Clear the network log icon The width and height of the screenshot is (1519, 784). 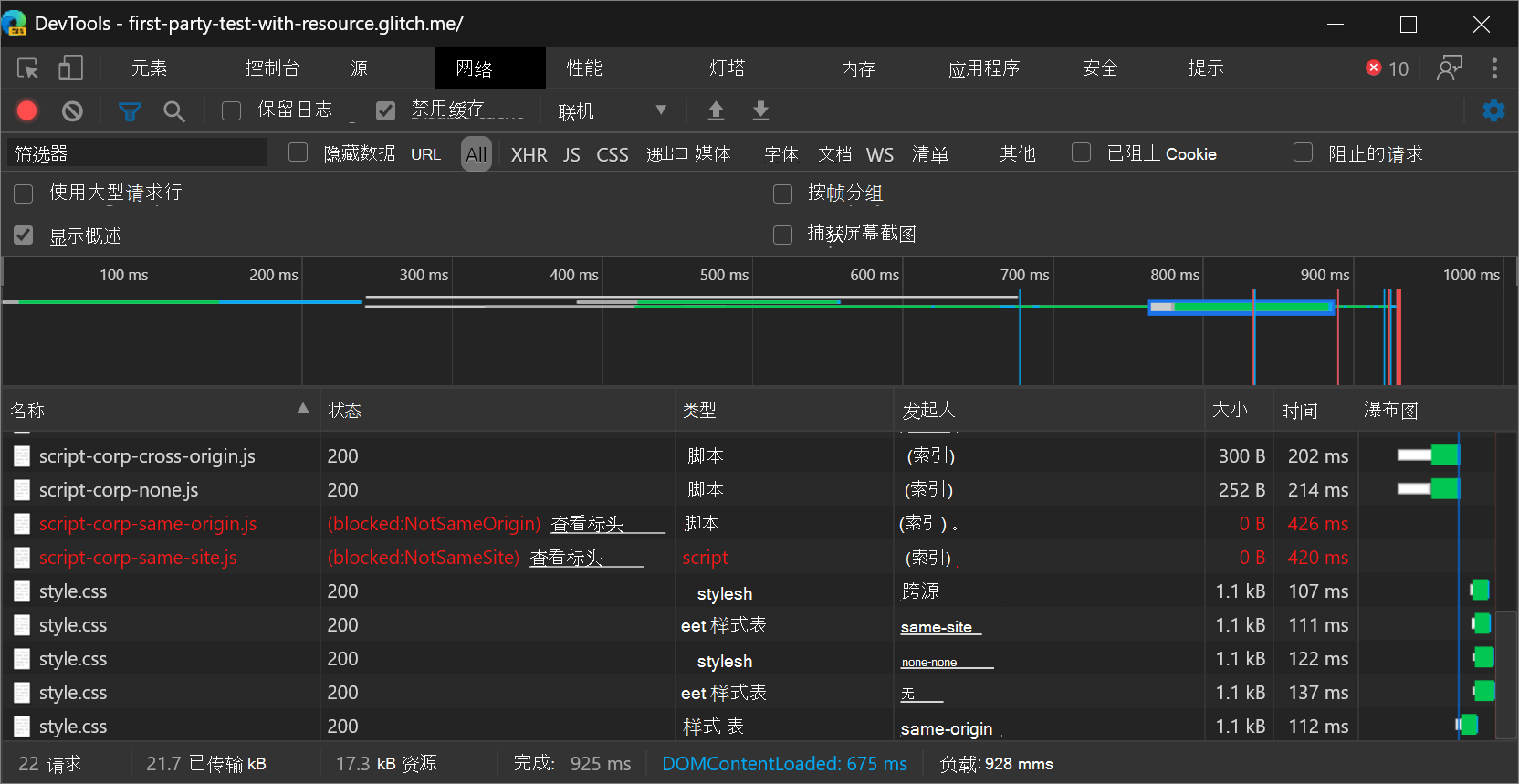72,111
